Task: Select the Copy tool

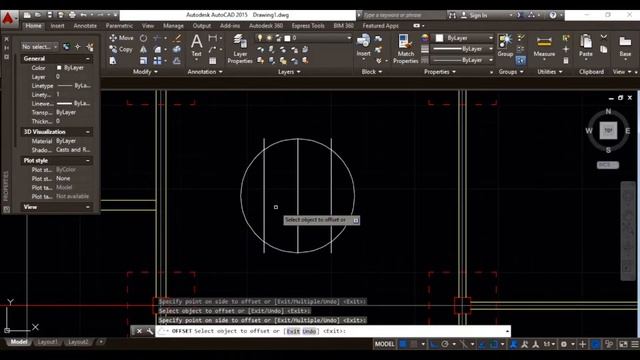Action: (x=121, y=49)
